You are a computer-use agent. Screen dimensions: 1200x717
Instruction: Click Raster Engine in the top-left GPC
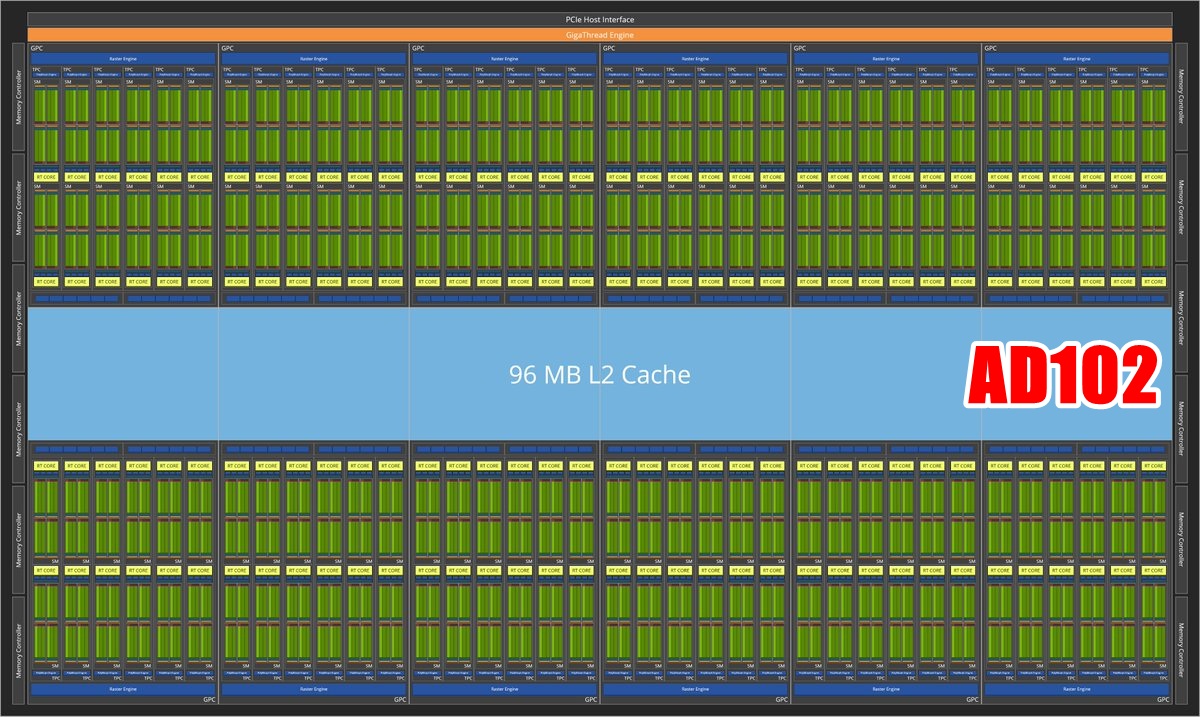[123, 59]
